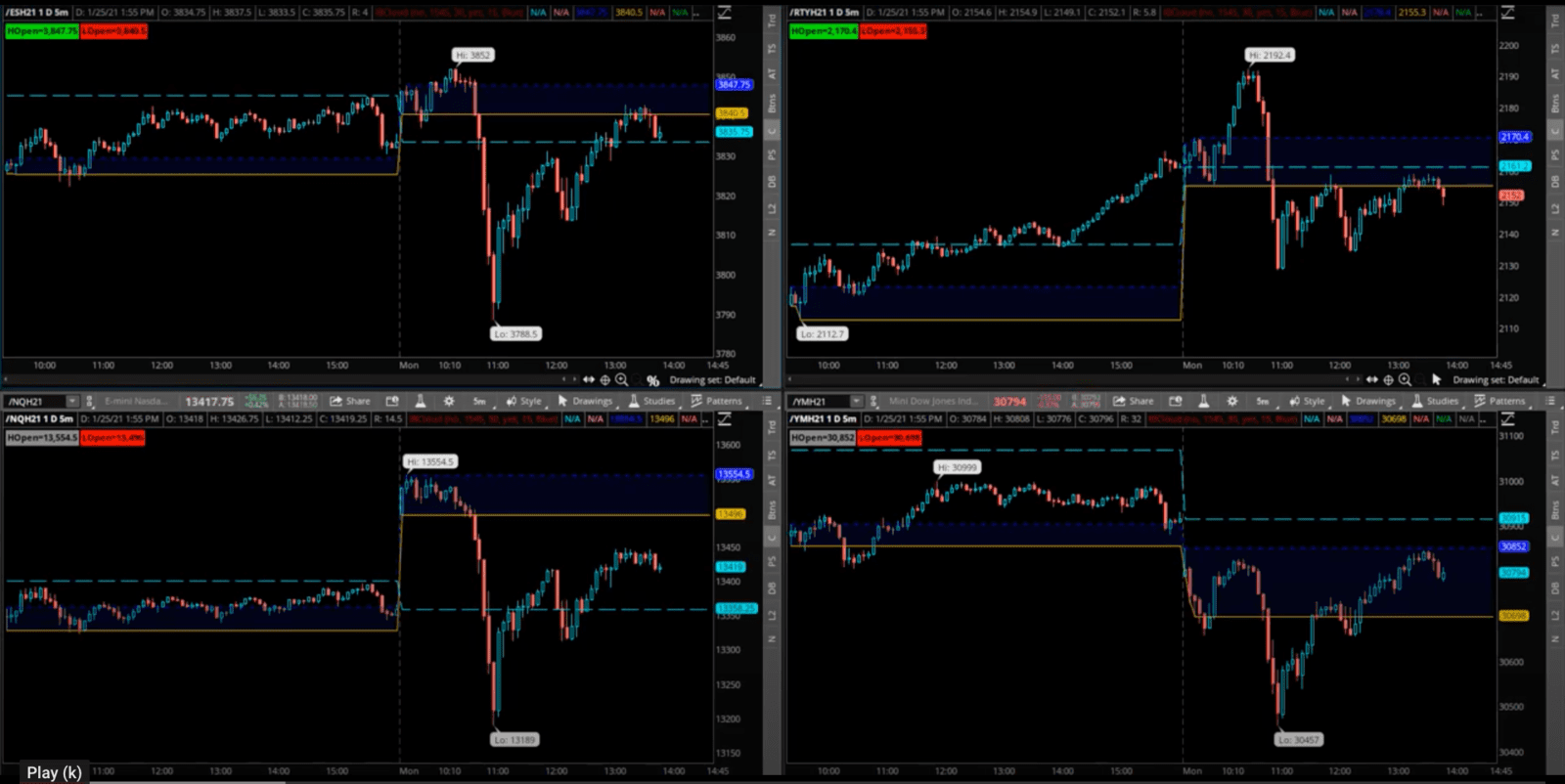Open the /NQH21 symbol dropdown

tap(71, 401)
